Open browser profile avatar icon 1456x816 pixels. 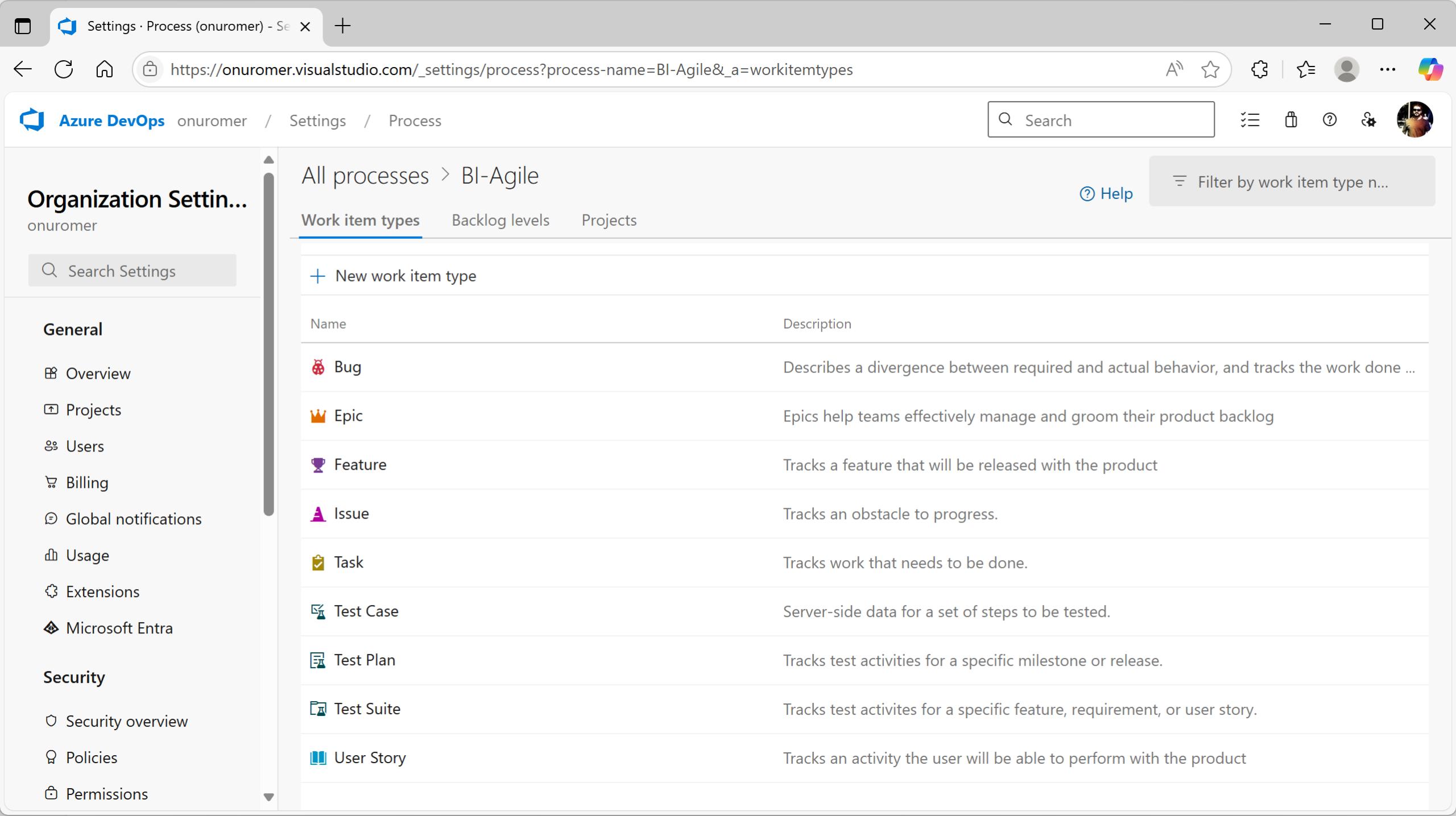(1347, 69)
